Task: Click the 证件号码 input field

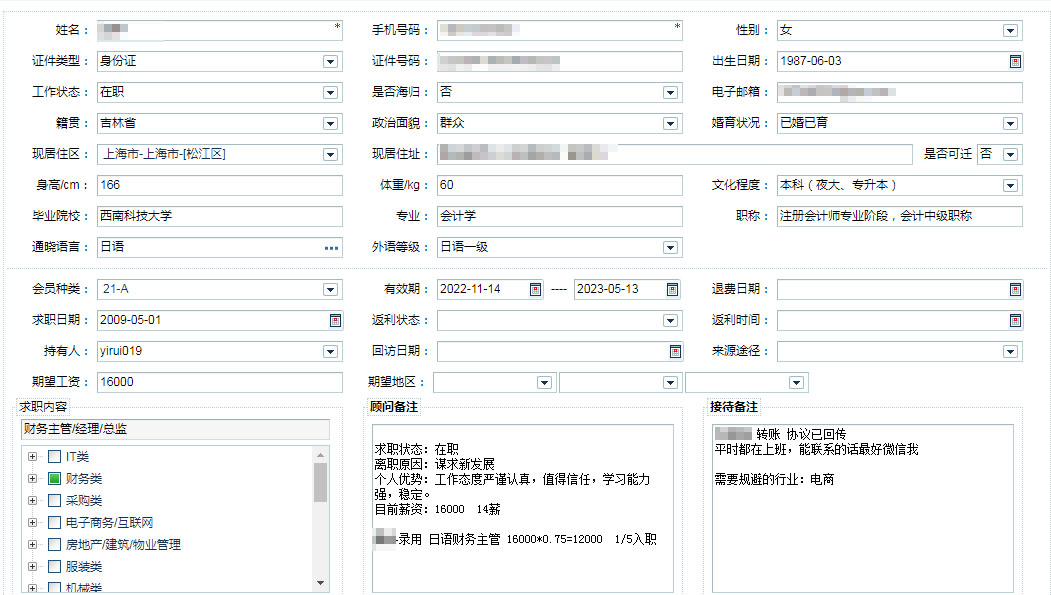Action: point(560,61)
